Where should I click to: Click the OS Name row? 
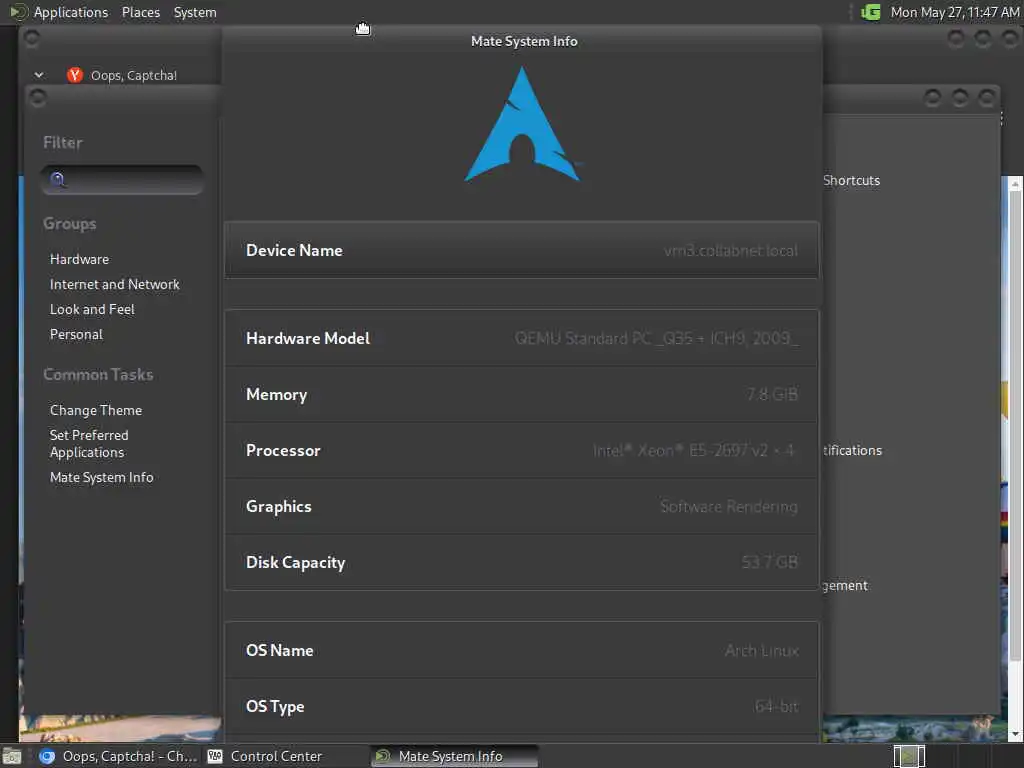(521, 650)
